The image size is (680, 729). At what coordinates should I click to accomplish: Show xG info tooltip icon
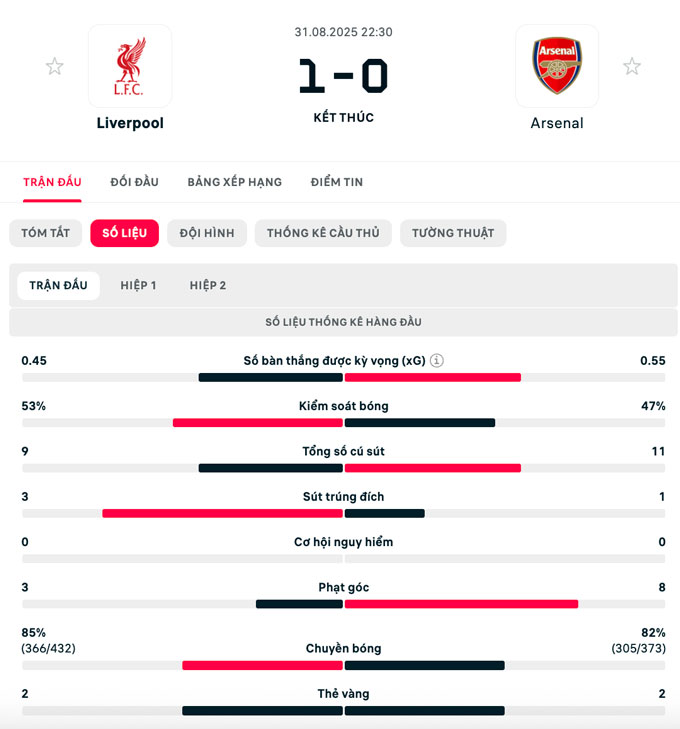point(437,361)
